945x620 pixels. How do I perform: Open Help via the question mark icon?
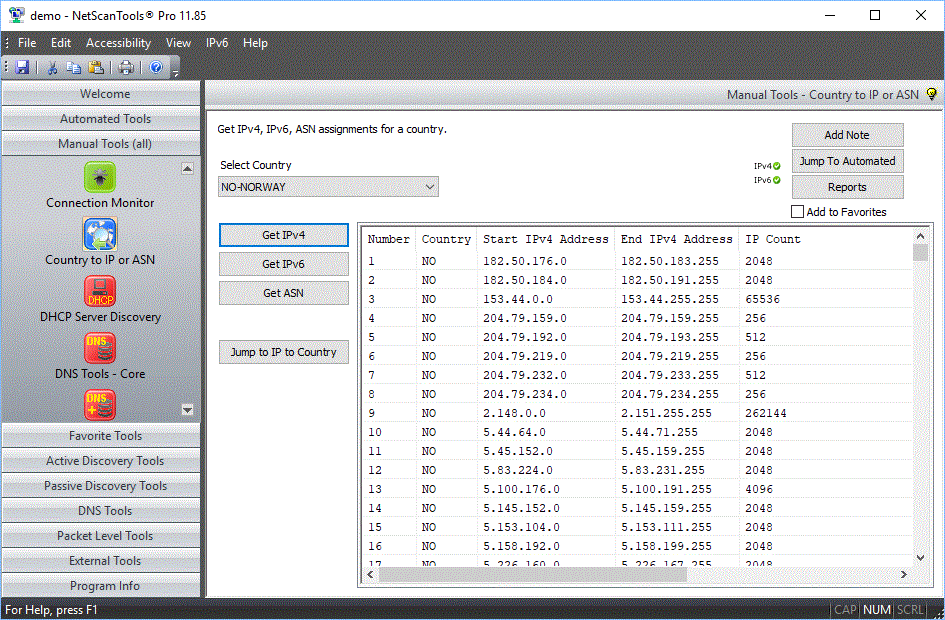pyautogui.click(x=156, y=67)
